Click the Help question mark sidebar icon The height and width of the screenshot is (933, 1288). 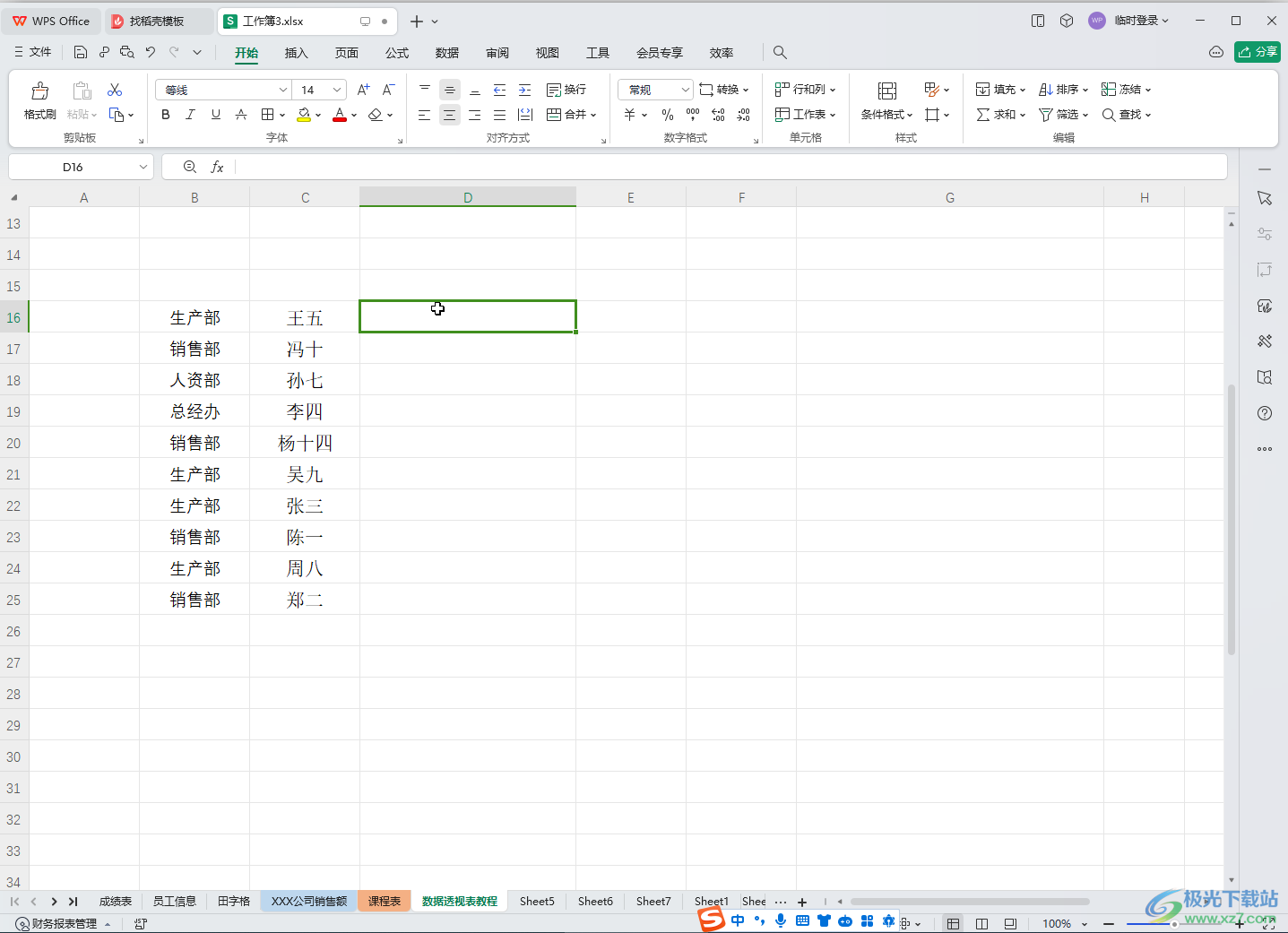(1265, 413)
